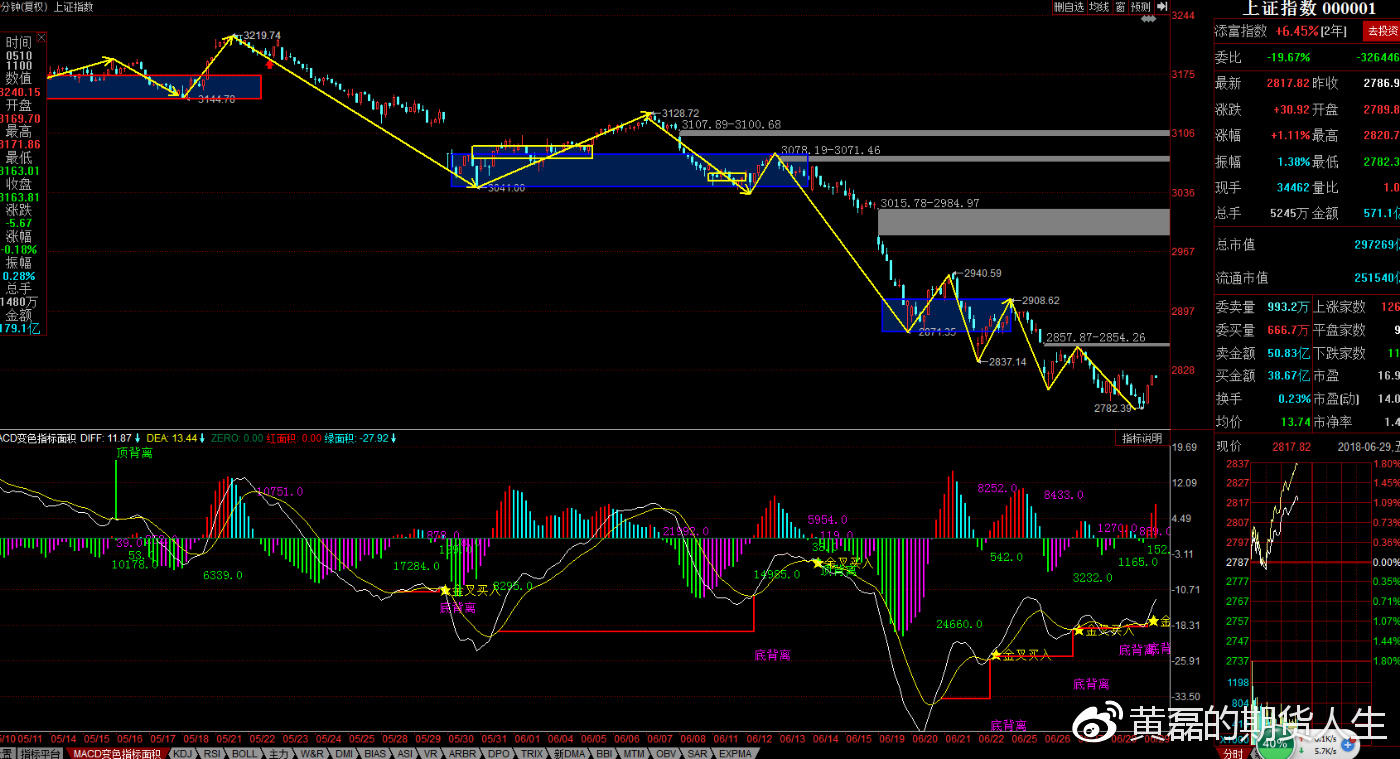Click the 上证指数 000001 title
This screenshot has width=1400, height=759.
1308,8
